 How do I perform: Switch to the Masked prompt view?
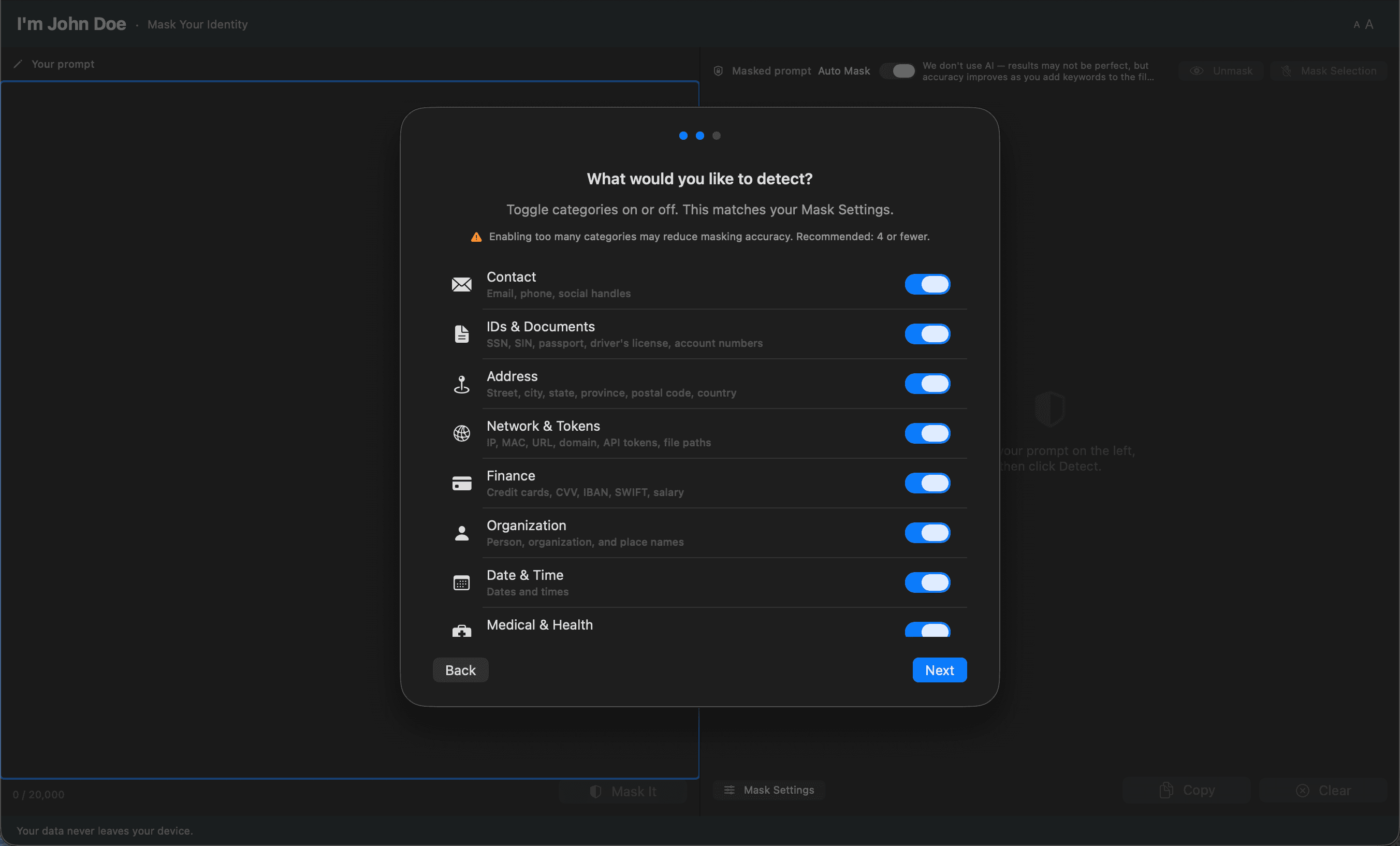click(771, 70)
